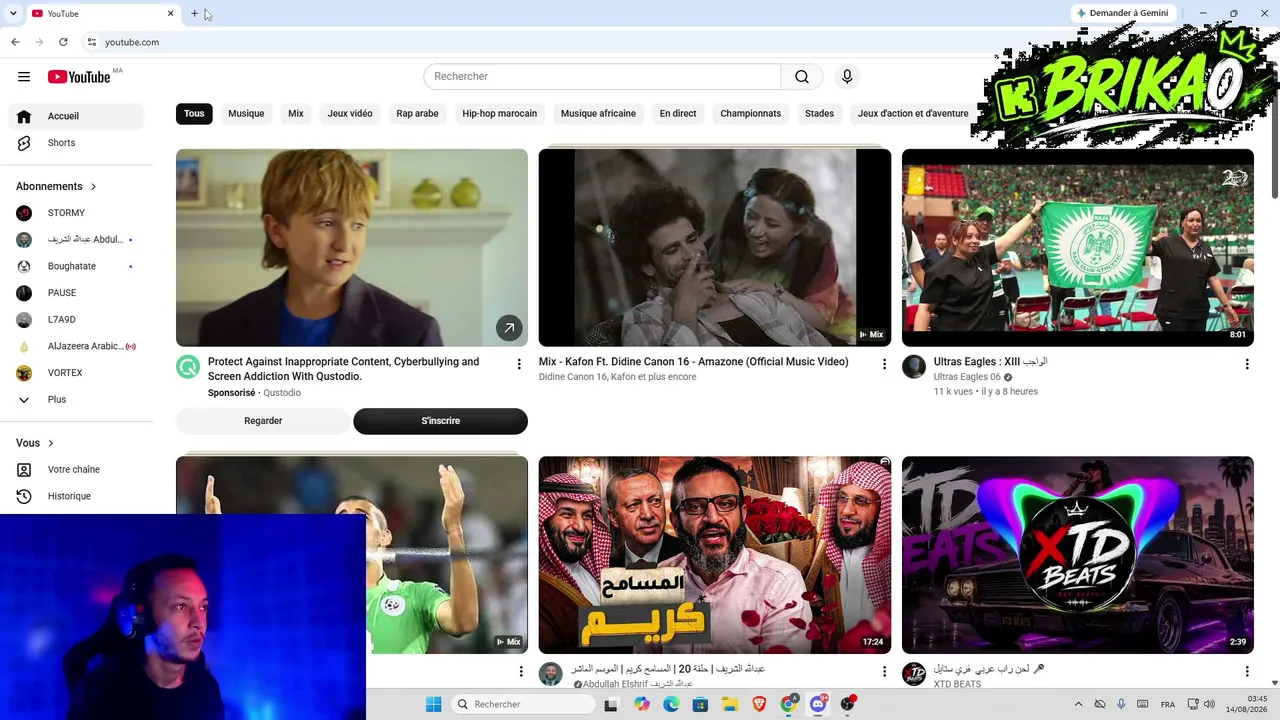Open Copilot from the taskbar
This screenshot has width=1280, height=720.
click(642, 704)
